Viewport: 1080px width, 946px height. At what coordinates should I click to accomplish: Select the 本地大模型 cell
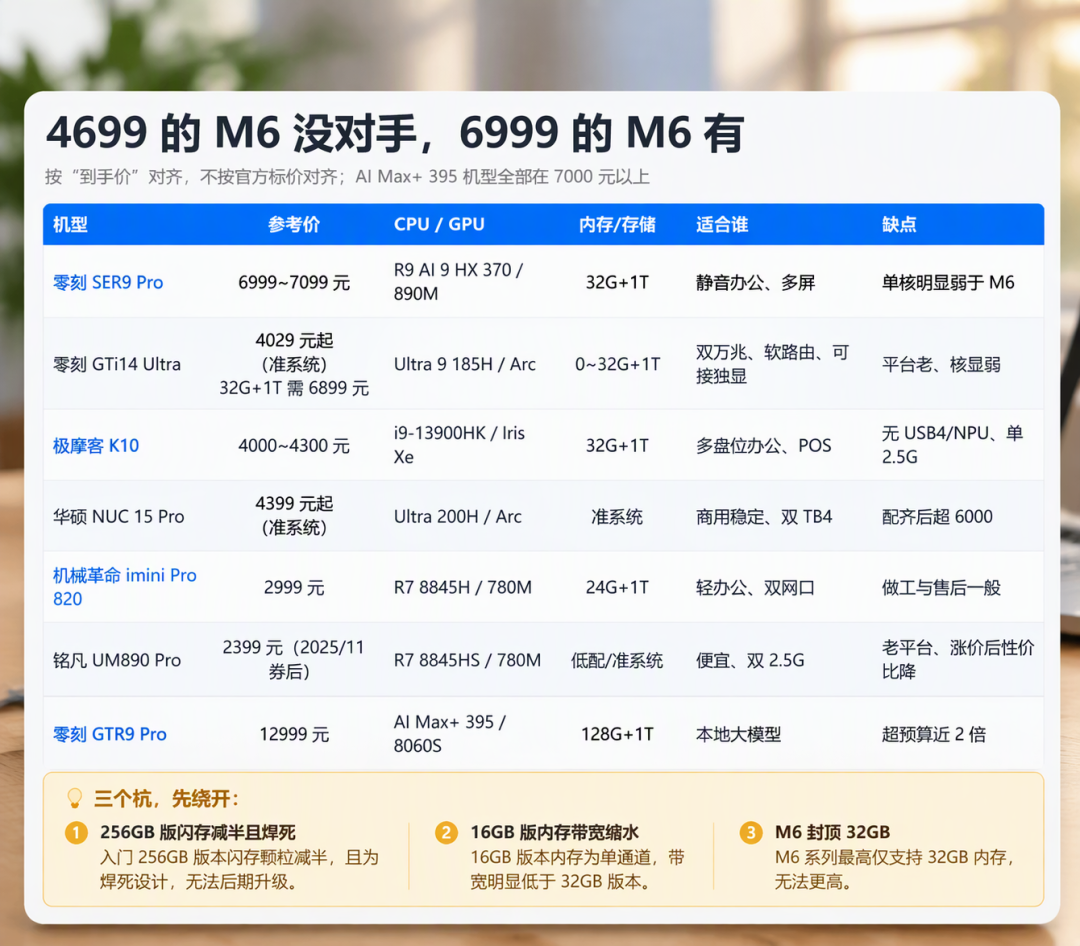point(738,734)
